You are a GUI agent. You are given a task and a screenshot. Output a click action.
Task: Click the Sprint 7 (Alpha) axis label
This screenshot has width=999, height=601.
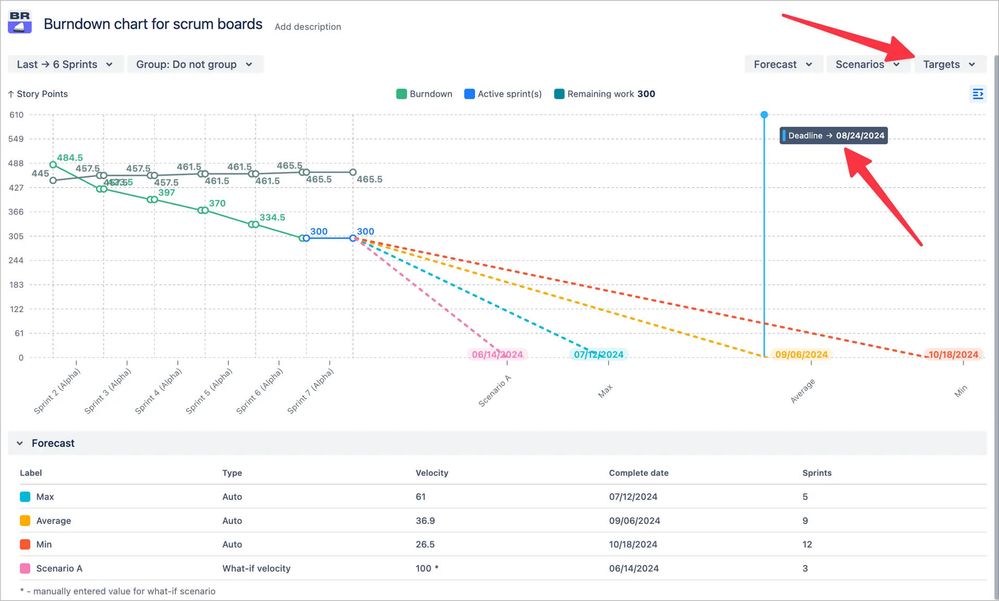(310, 390)
